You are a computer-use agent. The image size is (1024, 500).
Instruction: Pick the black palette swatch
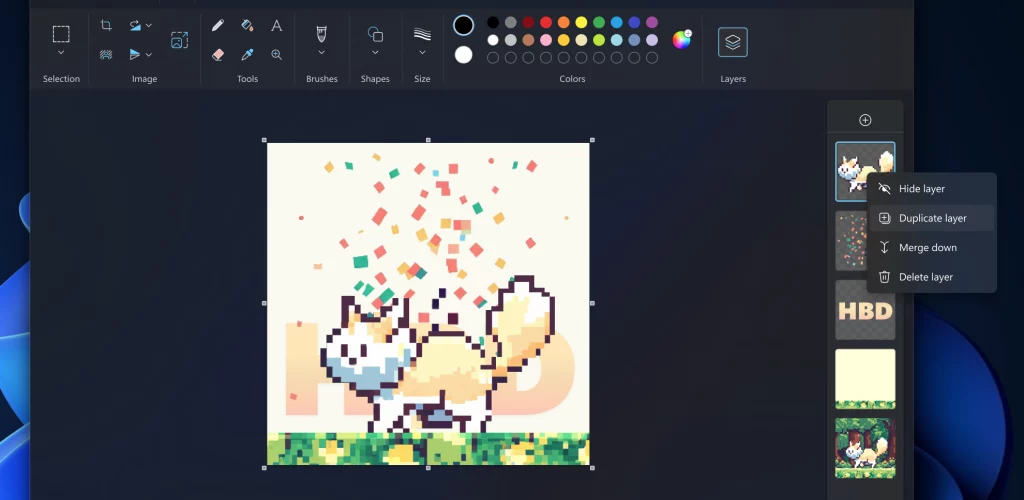[x=493, y=23]
